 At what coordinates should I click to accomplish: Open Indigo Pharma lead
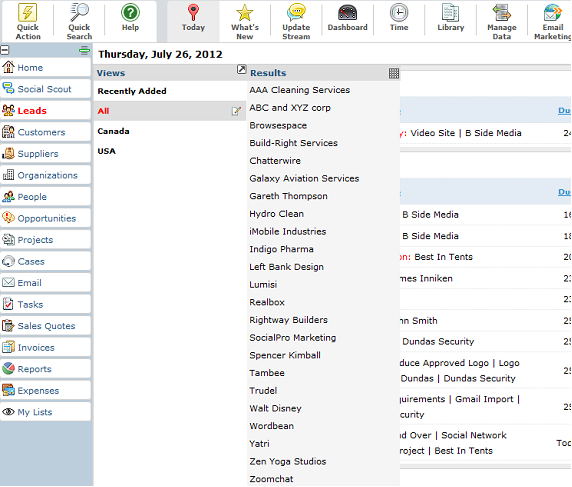281,249
